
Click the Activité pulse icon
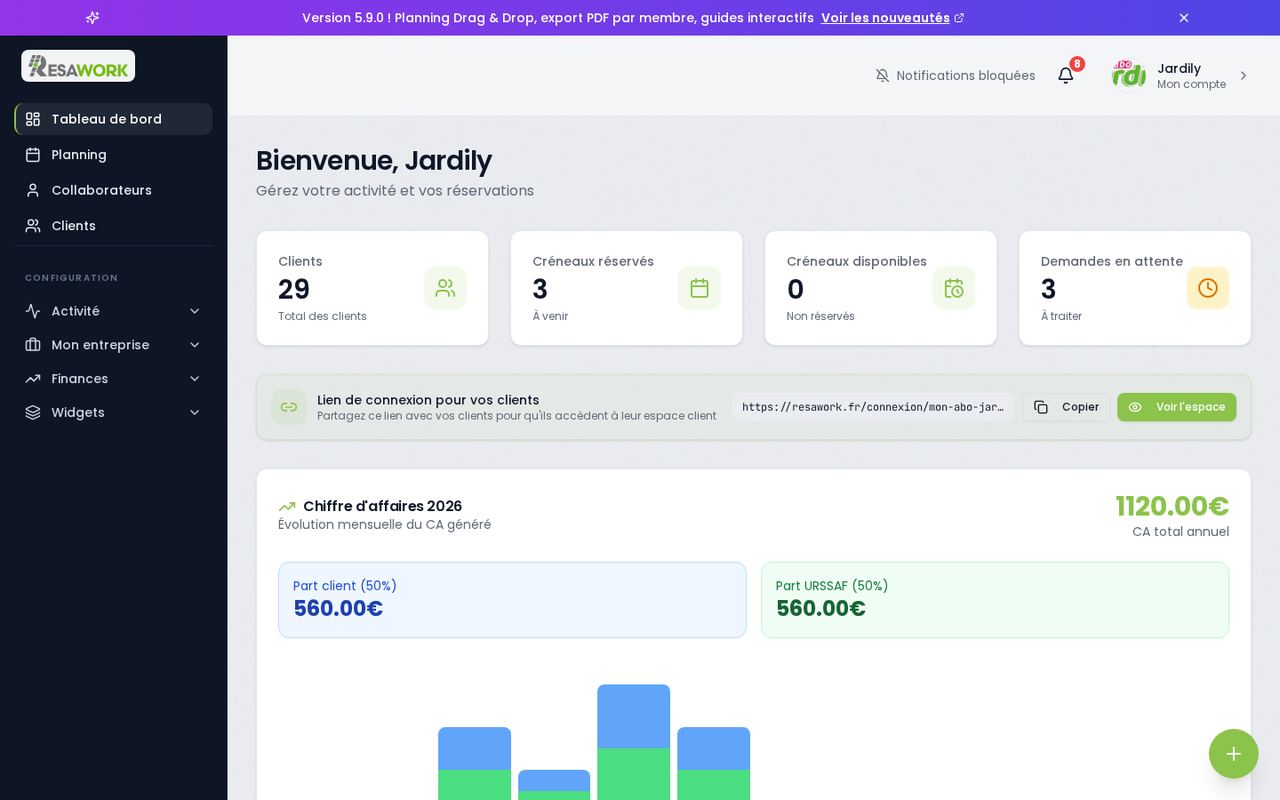coord(33,311)
